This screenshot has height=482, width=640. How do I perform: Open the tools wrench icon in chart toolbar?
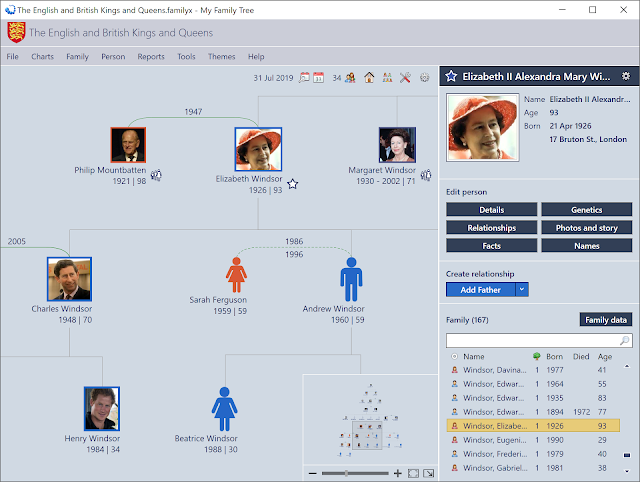point(405,78)
